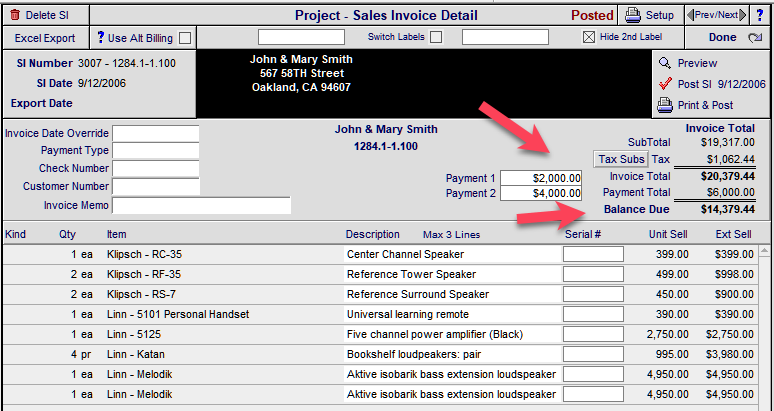Click the Unit Sell value 2,750.00
The width and height of the screenshot is (774, 411).
(667, 335)
